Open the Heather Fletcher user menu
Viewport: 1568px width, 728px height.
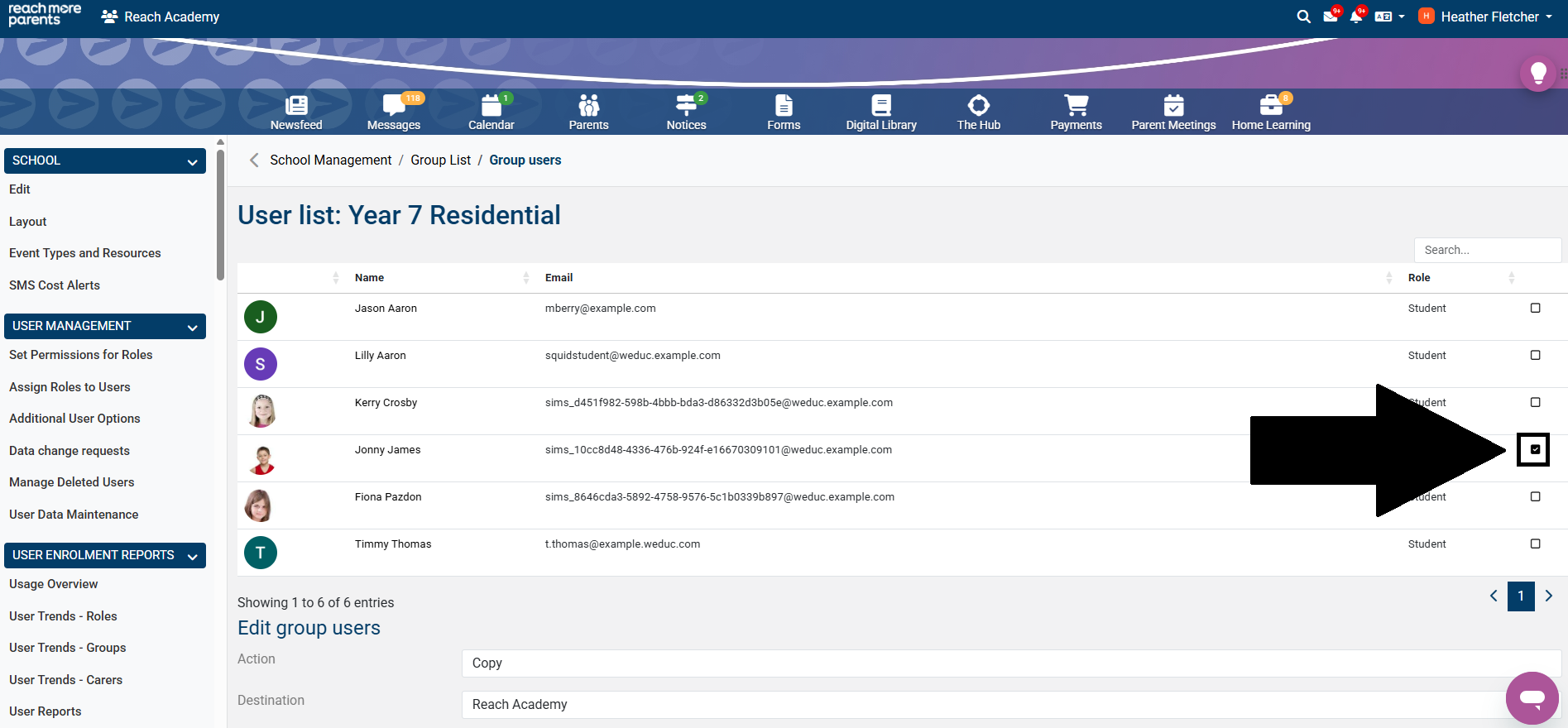pyautogui.click(x=1488, y=17)
